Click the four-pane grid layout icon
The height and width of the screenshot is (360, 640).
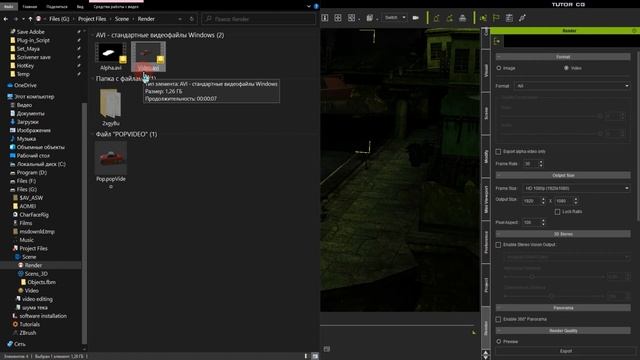click(338, 18)
